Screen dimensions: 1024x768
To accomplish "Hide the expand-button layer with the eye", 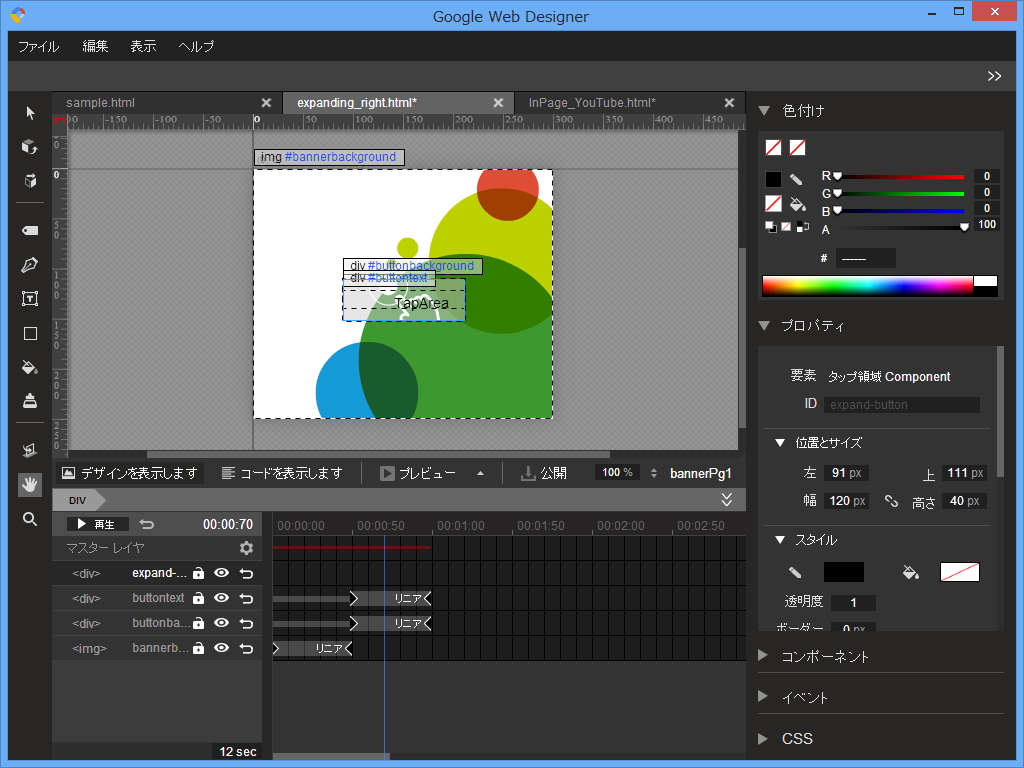I will click(221, 573).
